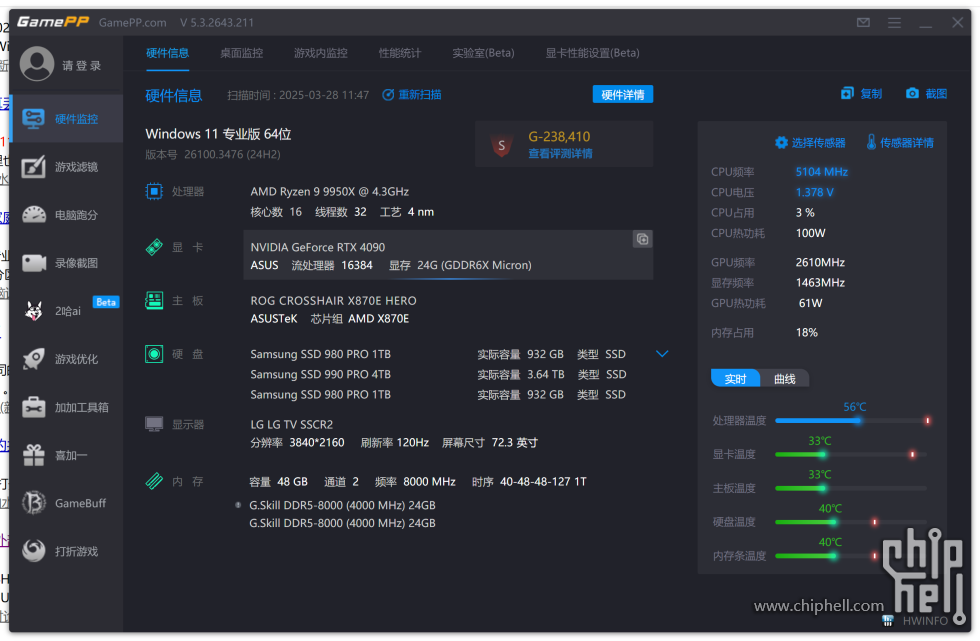Click ROG CROSSHAIR X870E HERO text
This screenshot has height=641, width=980.
(x=333, y=301)
